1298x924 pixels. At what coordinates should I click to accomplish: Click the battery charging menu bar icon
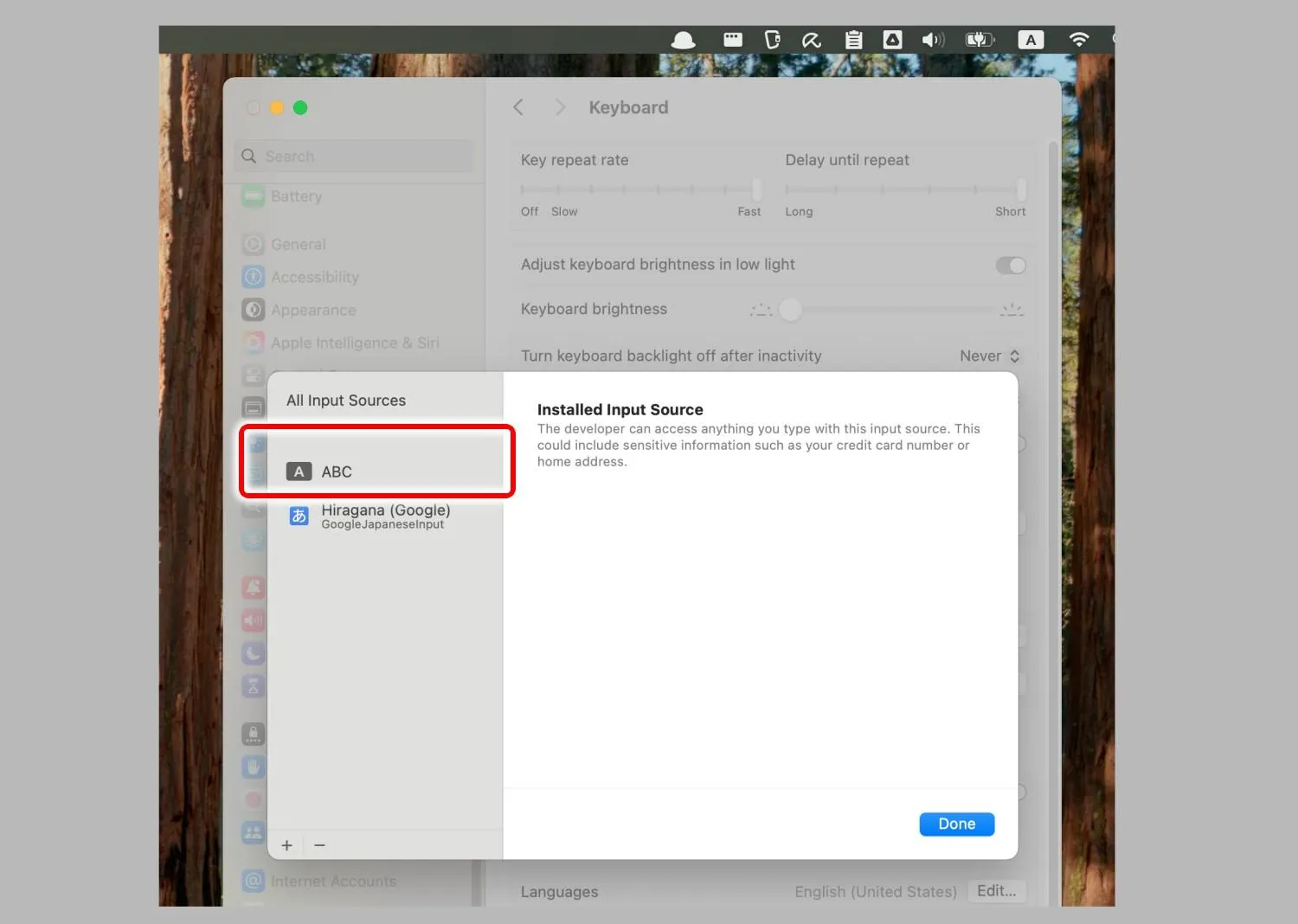coord(980,40)
